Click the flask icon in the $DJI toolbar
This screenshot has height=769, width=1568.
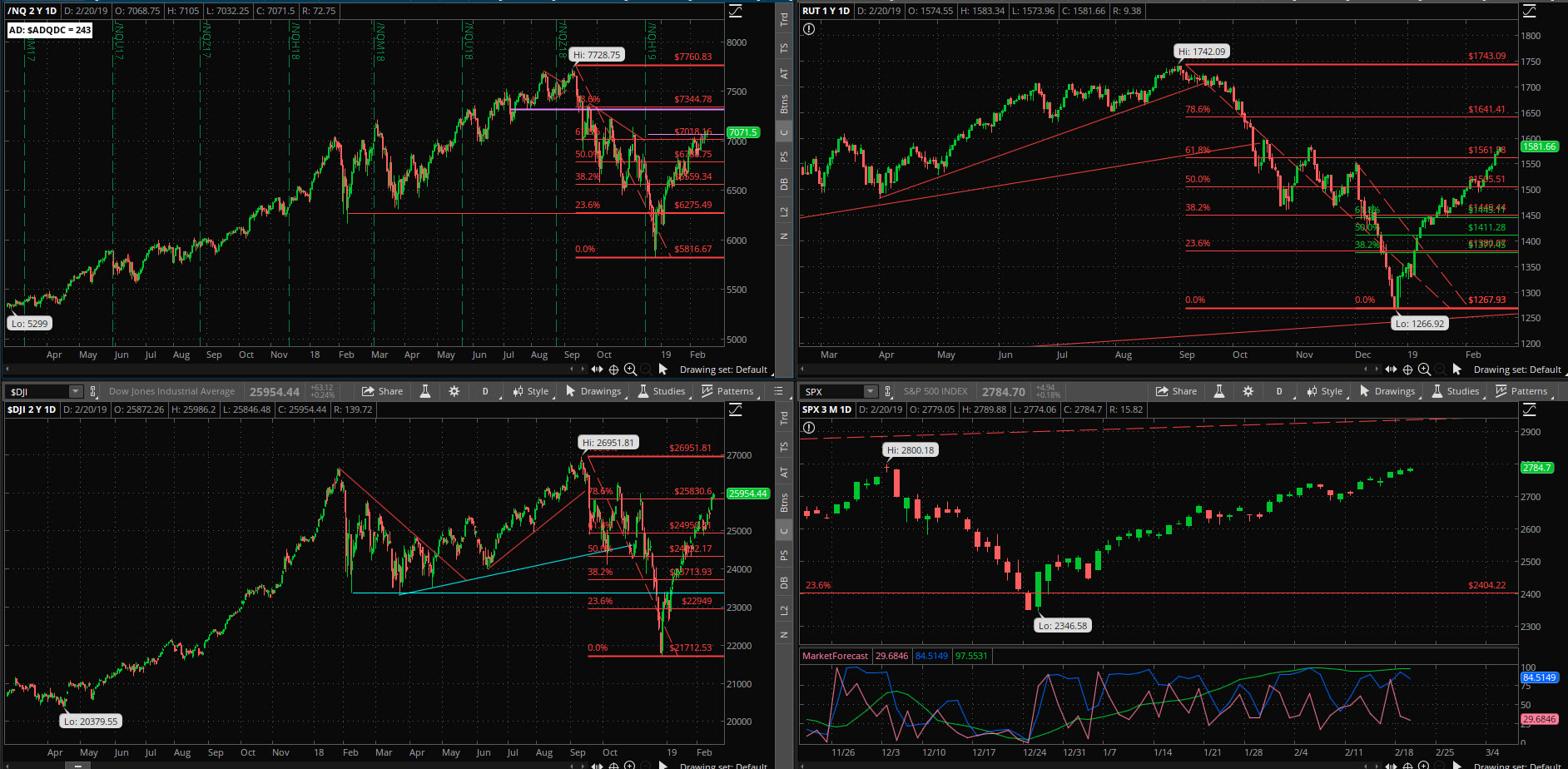click(x=425, y=391)
